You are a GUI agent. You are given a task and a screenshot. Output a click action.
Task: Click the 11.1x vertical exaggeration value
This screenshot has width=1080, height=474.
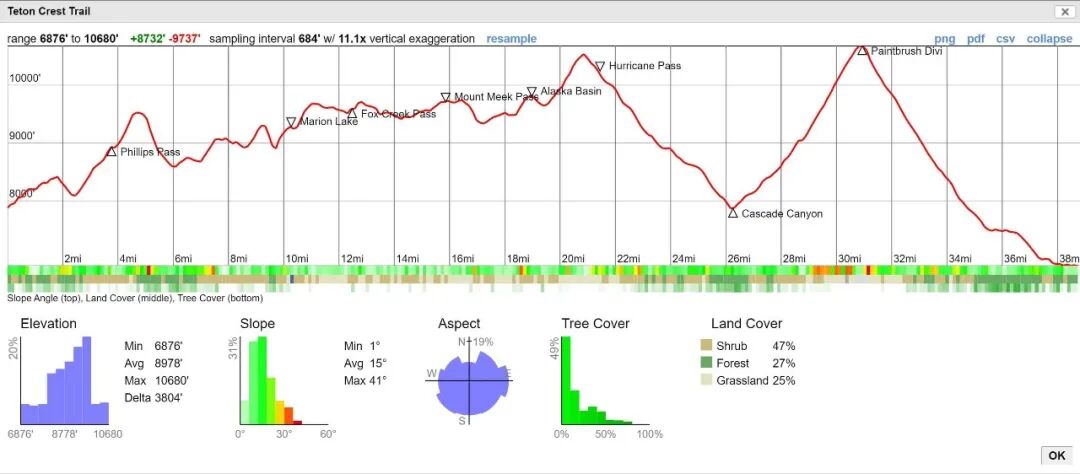[x=353, y=39]
